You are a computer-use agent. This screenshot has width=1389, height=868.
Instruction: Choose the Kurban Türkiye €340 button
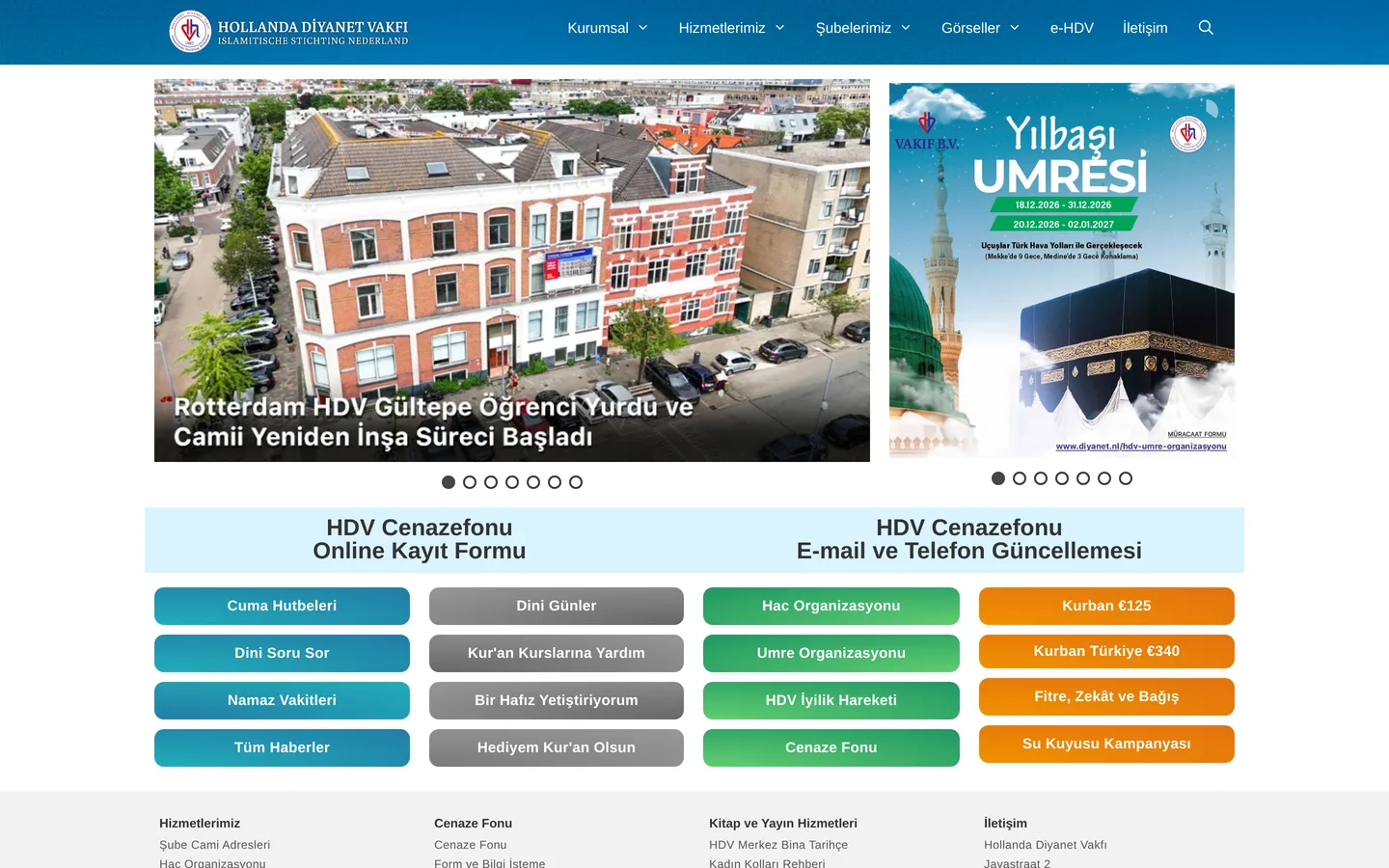click(1106, 651)
